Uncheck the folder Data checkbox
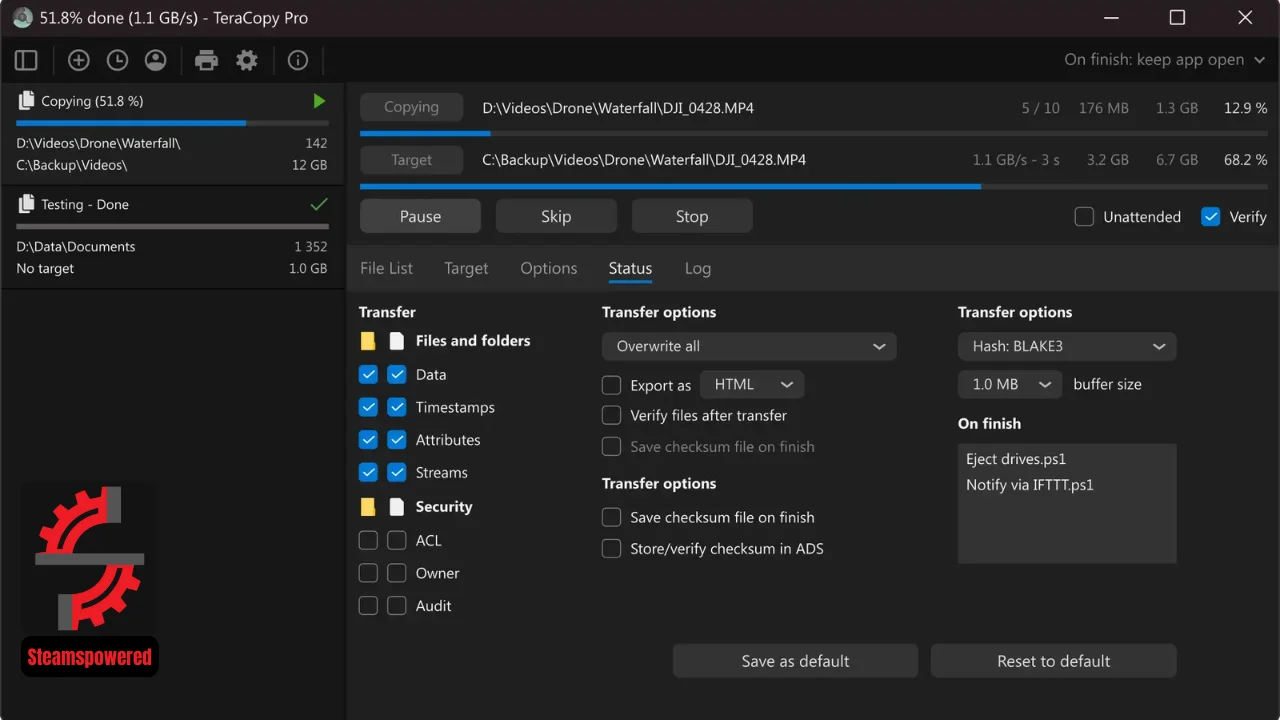 tap(368, 374)
